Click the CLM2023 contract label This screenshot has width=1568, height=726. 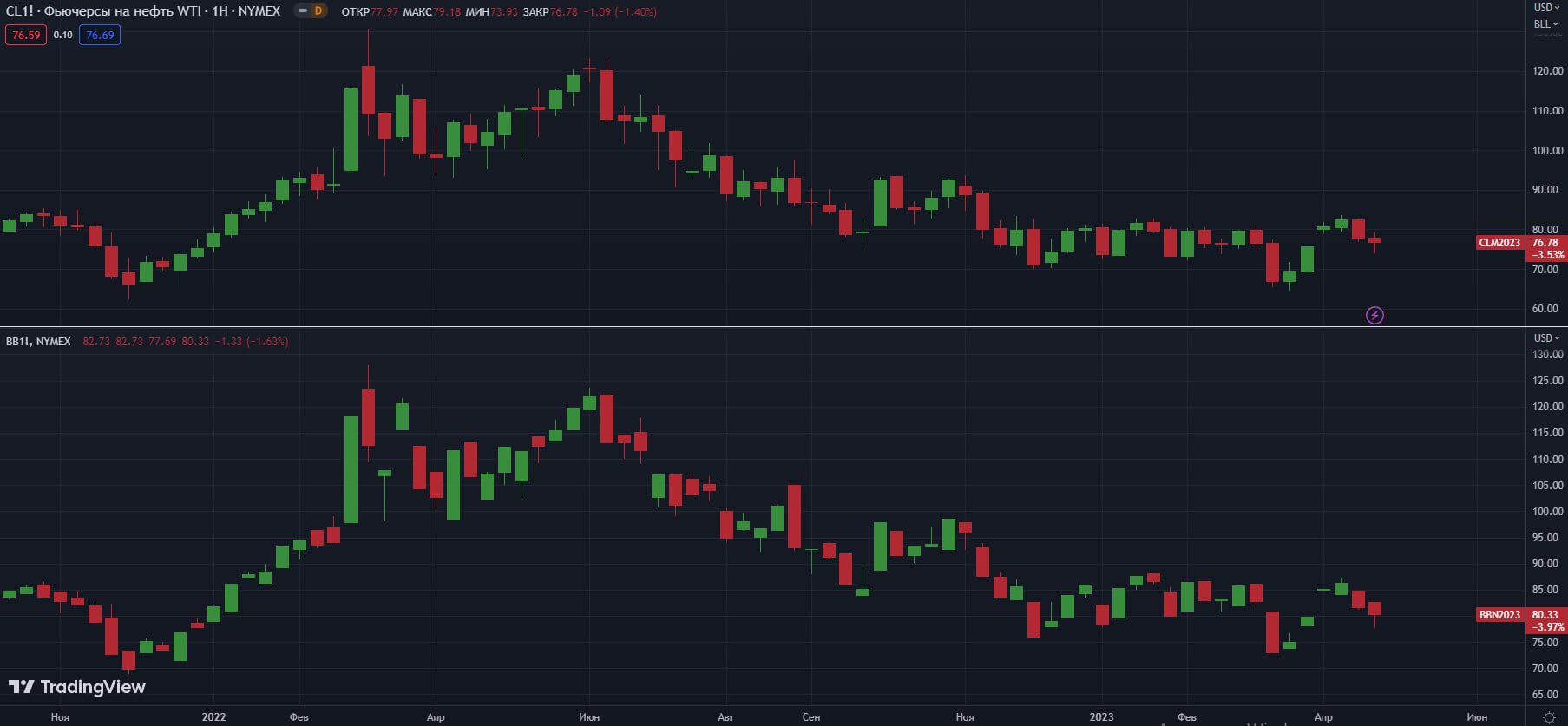(1500, 243)
